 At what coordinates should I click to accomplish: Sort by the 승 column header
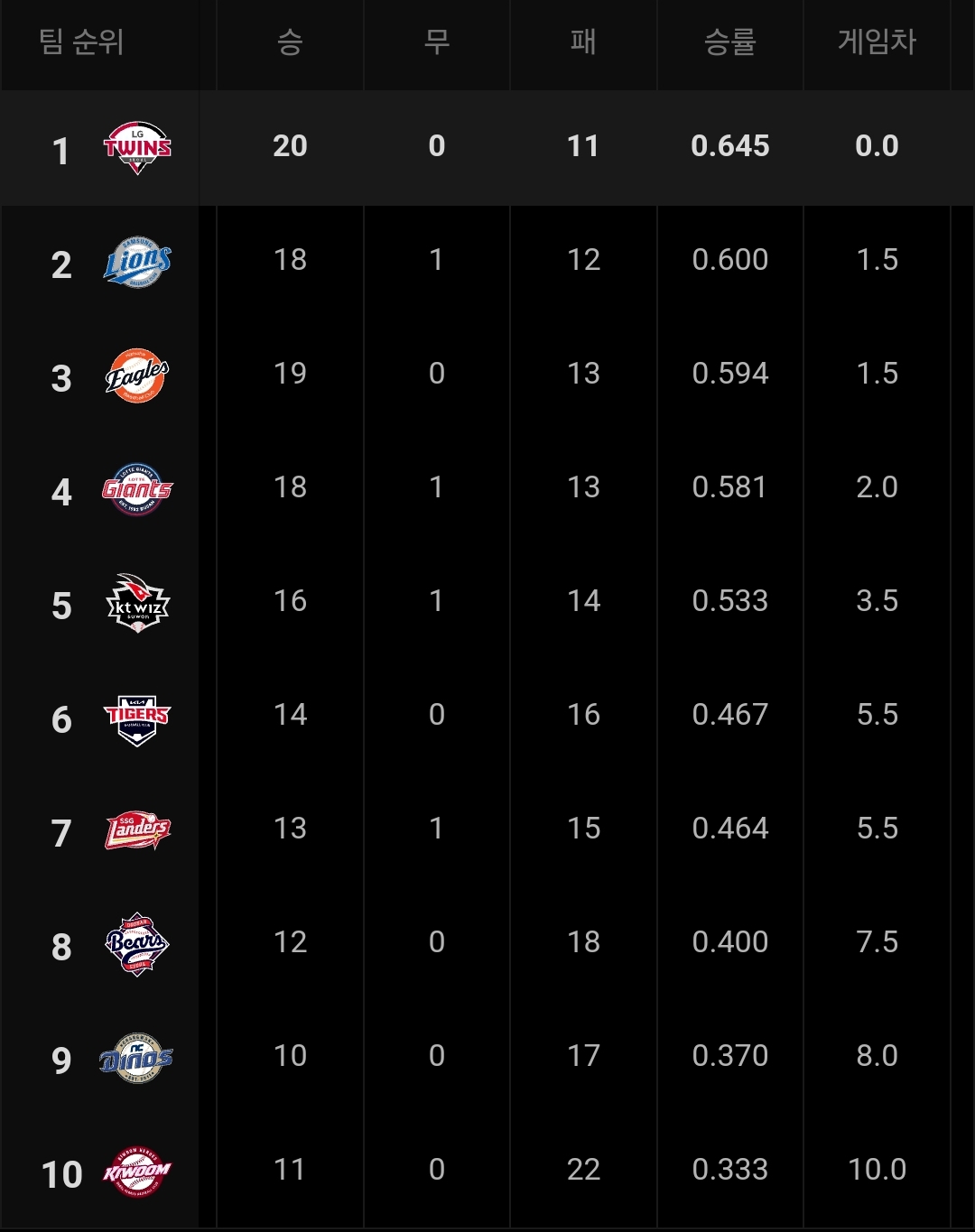pyautogui.click(x=290, y=42)
